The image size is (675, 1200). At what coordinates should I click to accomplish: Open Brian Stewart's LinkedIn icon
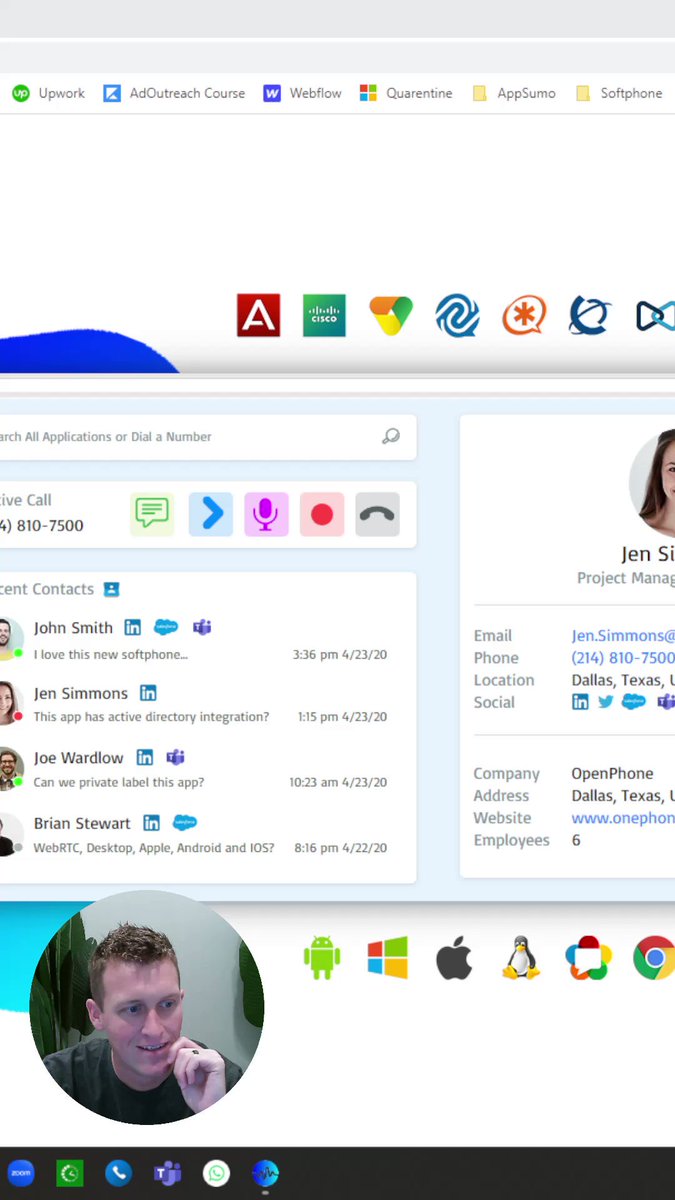tap(151, 823)
